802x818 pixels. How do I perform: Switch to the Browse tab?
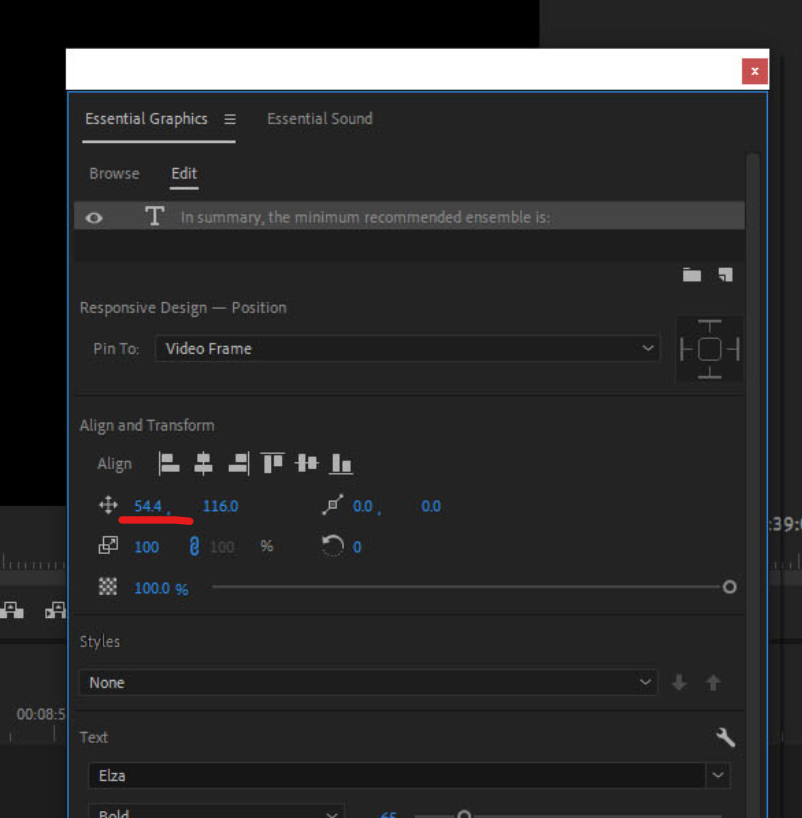click(113, 173)
